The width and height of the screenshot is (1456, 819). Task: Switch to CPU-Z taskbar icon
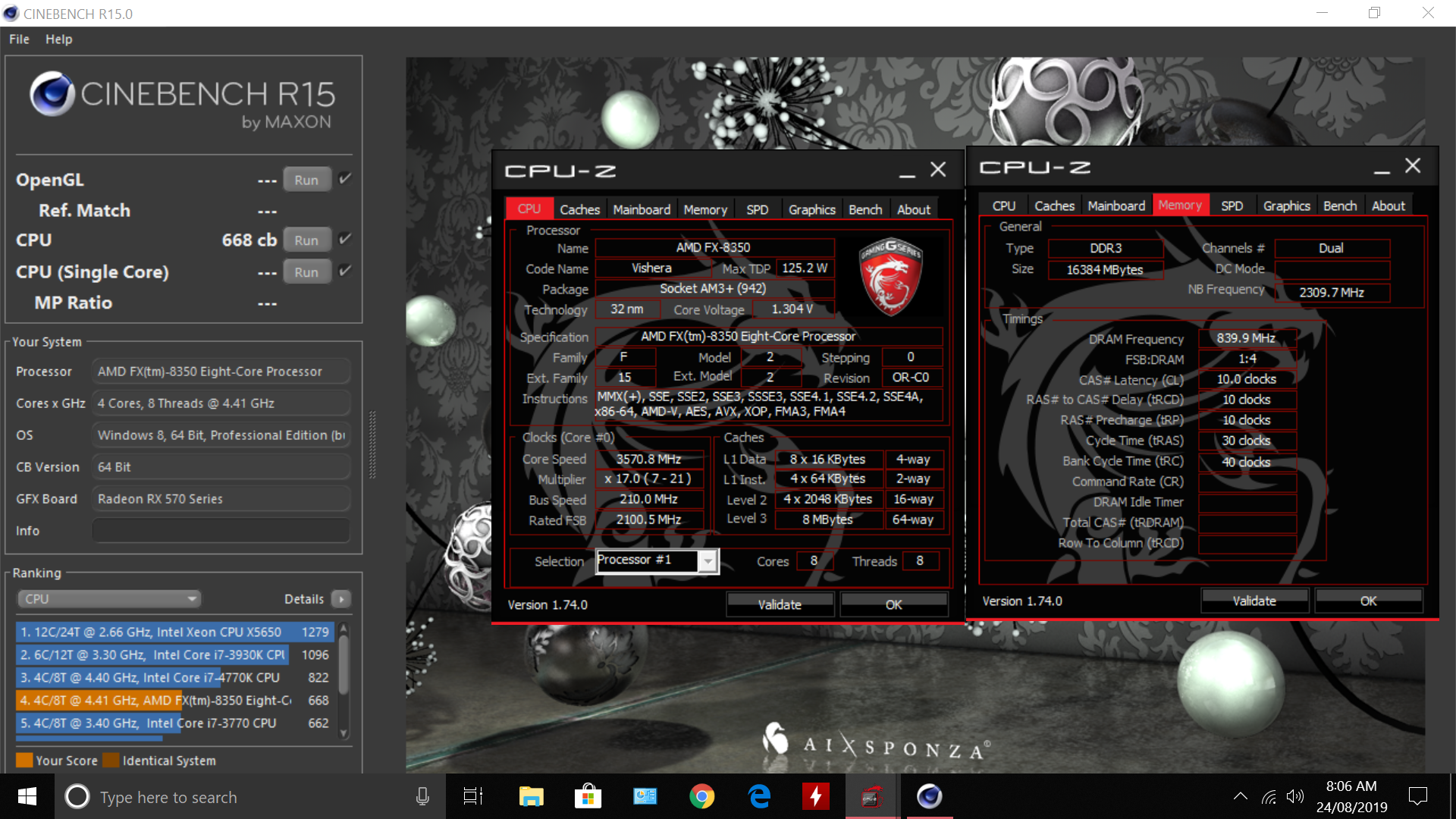(871, 796)
